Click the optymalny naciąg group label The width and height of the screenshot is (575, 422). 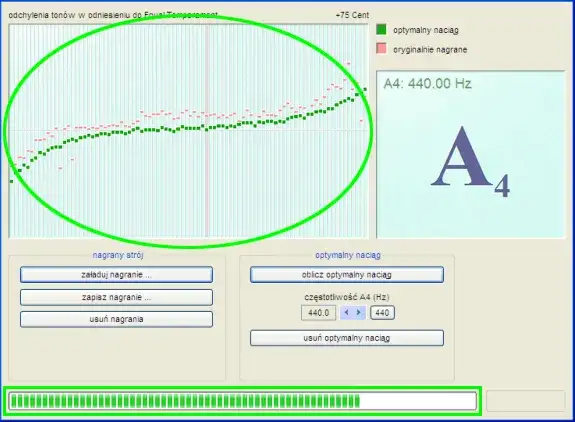pos(348,255)
